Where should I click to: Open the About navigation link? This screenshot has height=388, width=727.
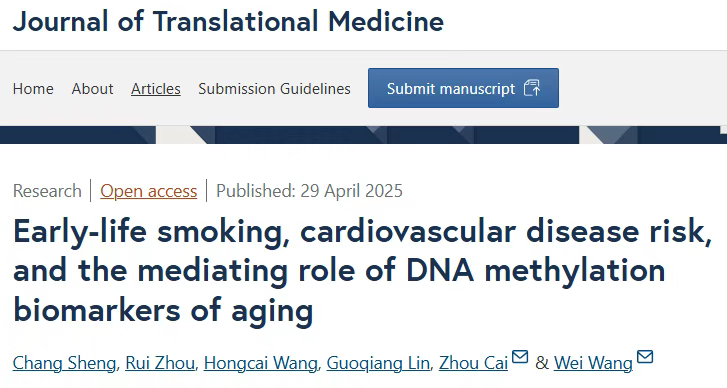92,89
